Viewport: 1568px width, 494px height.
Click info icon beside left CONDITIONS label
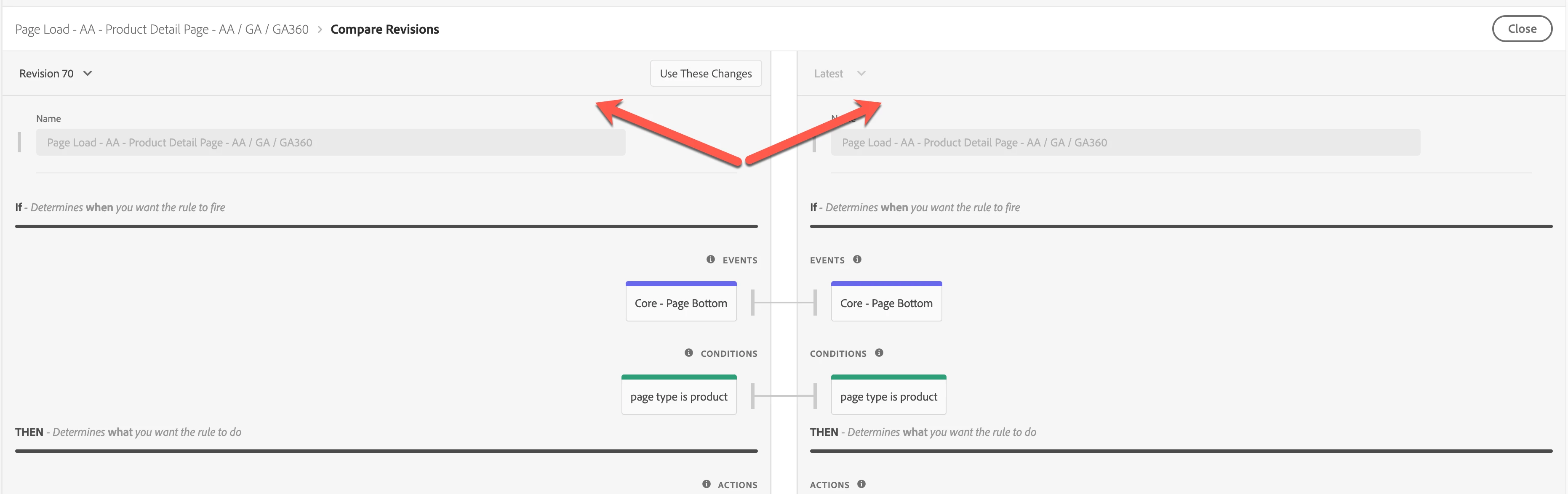click(x=688, y=353)
